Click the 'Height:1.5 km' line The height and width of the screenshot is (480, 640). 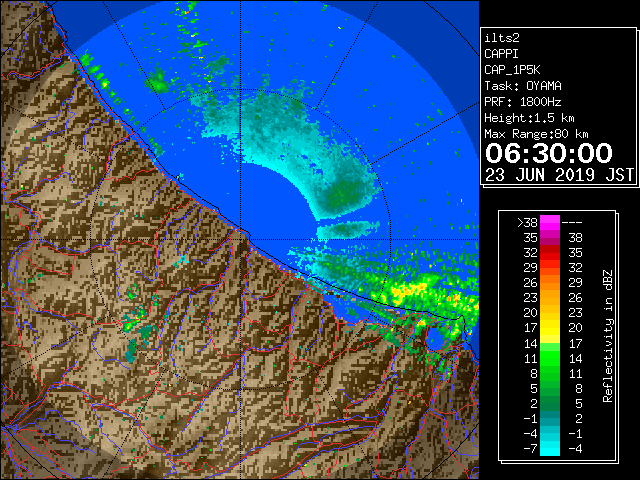point(529,118)
